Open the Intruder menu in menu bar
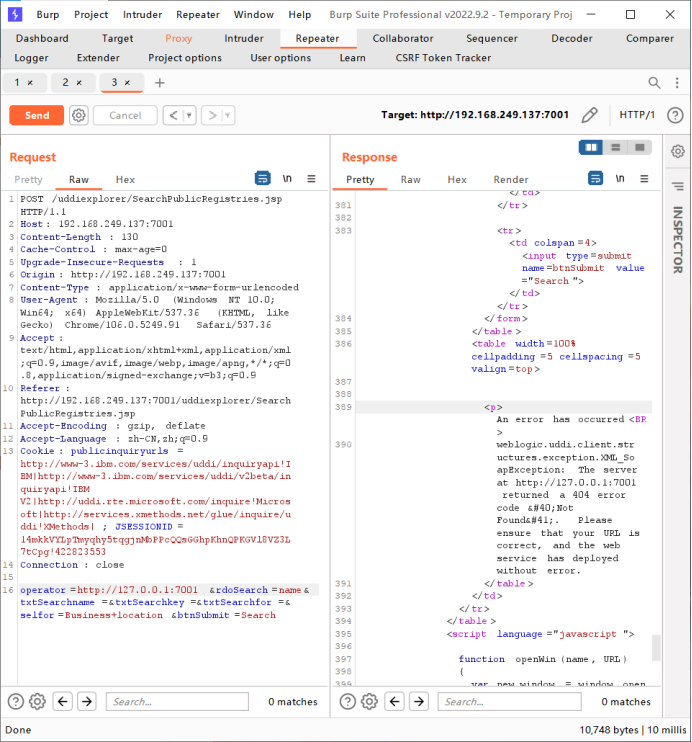 (142, 15)
